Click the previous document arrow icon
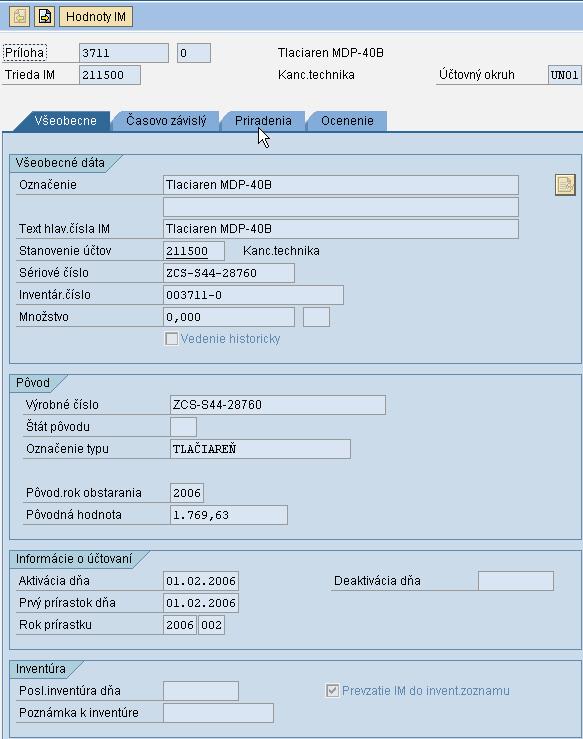This screenshot has height=739, width=583. pyautogui.click(x=19, y=16)
